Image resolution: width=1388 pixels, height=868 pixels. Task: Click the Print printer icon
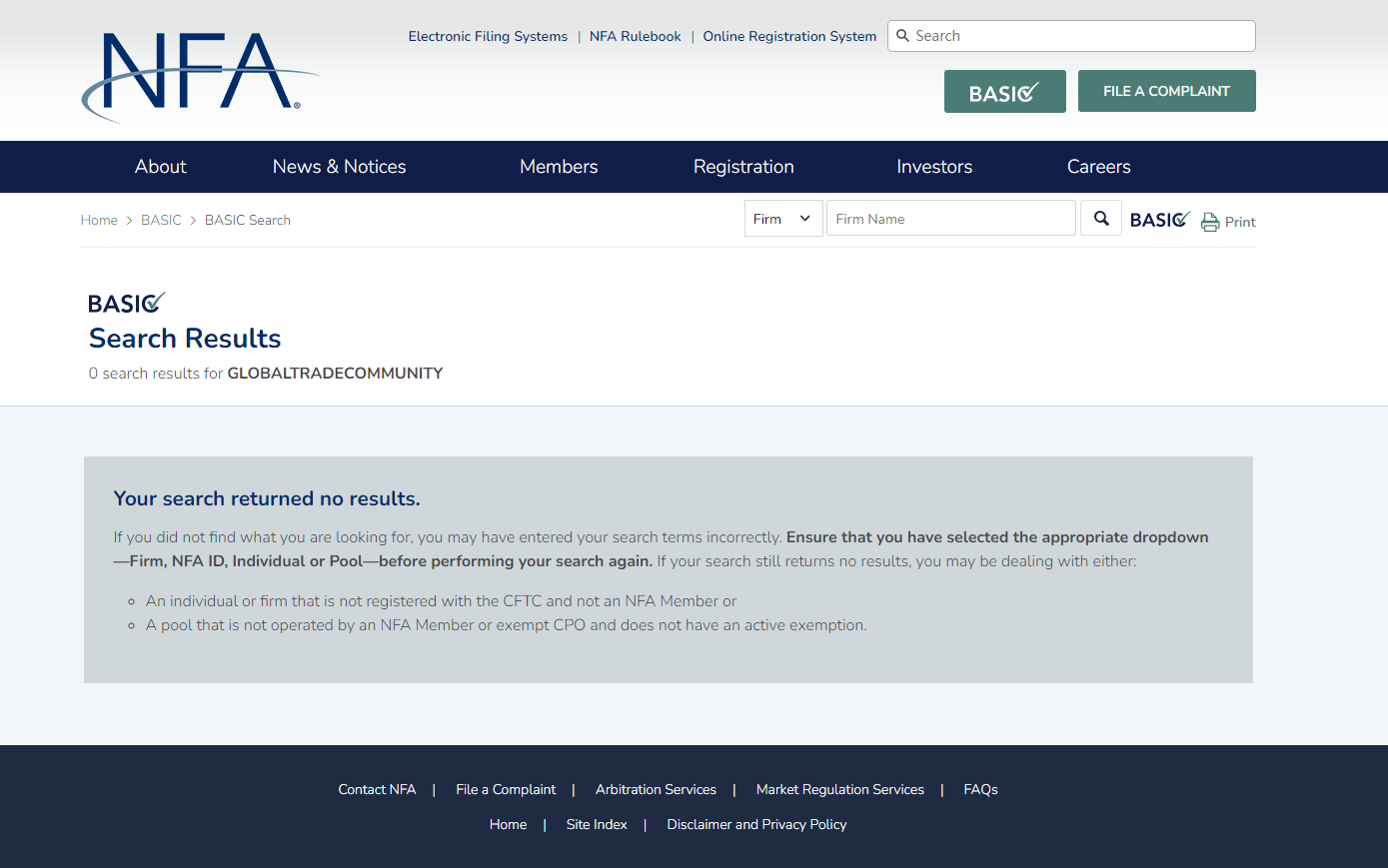pyautogui.click(x=1210, y=222)
